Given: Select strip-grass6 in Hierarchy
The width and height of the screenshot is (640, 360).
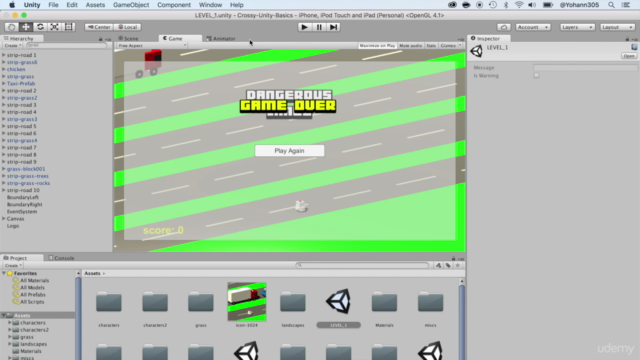Looking at the screenshot, I should (22, 62).
